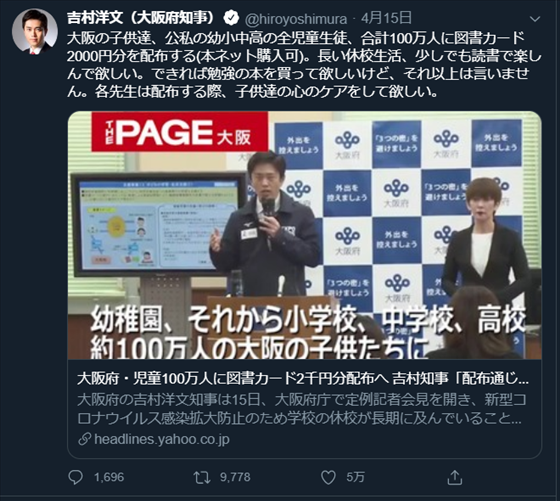View the 9,778 retweets count
This screenshot has width=560, height=501.
click(235, 477)
